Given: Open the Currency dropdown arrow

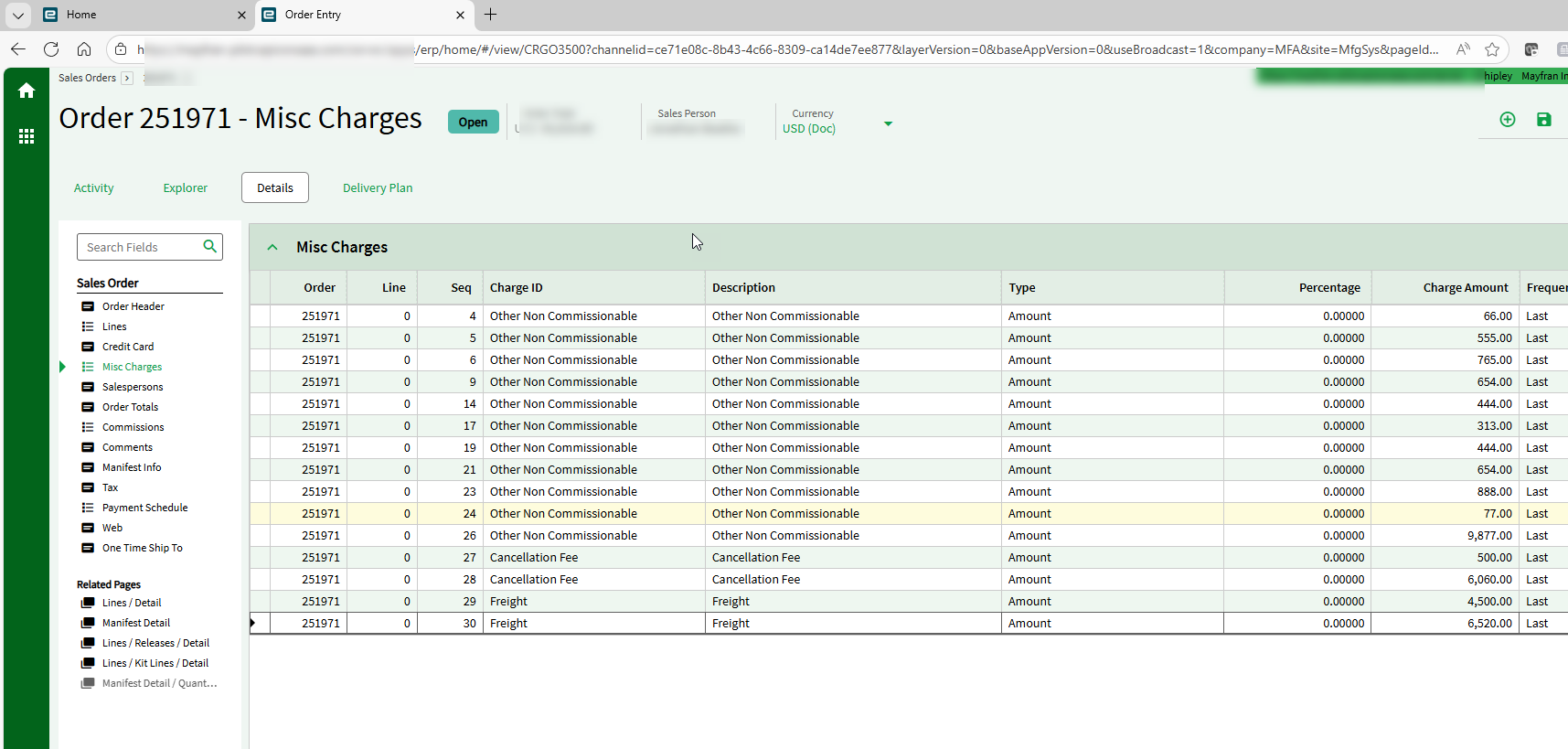Looking at the screenshot, I should point(888,124).
